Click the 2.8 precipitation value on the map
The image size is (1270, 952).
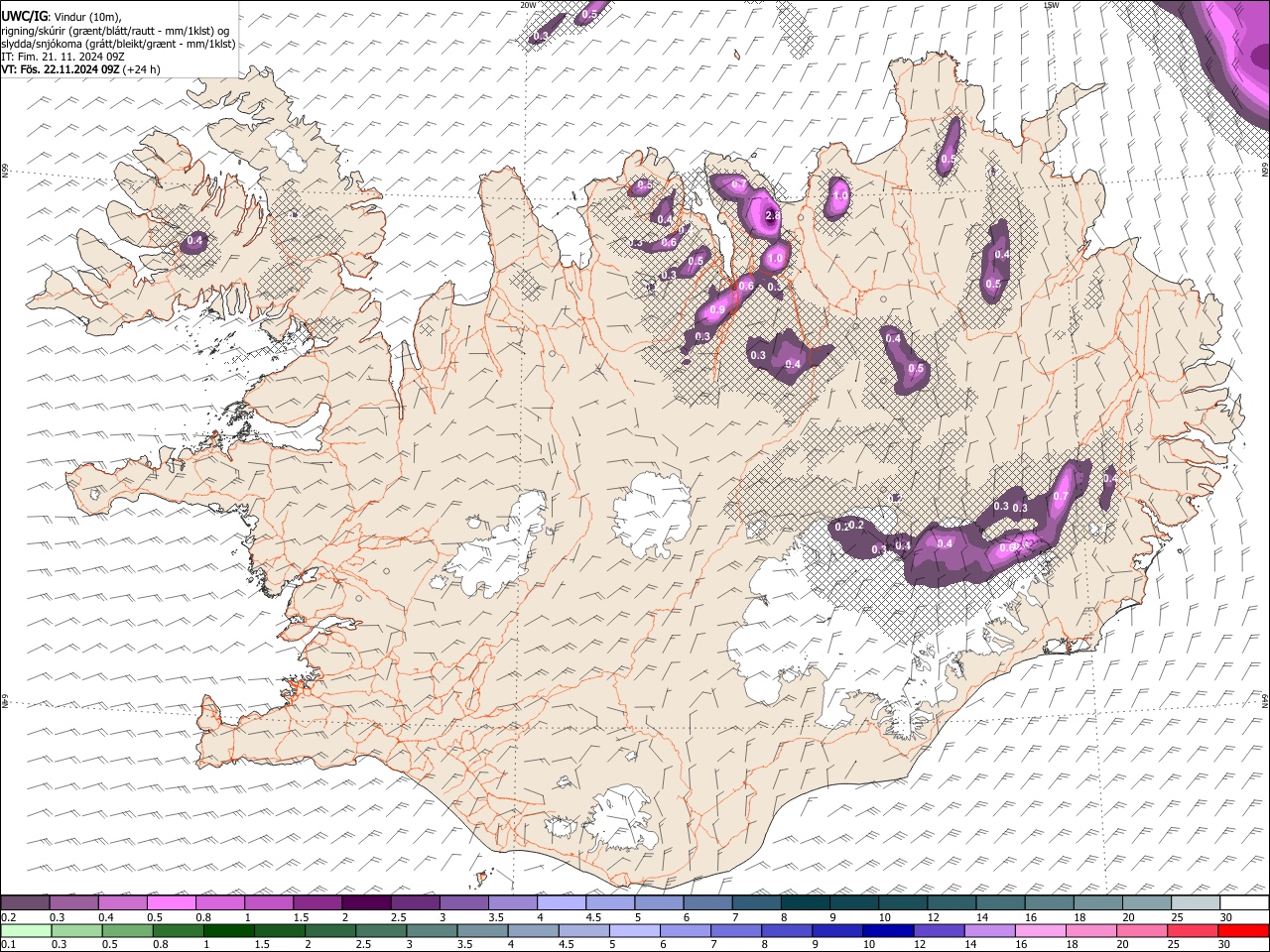coord(773,214)
